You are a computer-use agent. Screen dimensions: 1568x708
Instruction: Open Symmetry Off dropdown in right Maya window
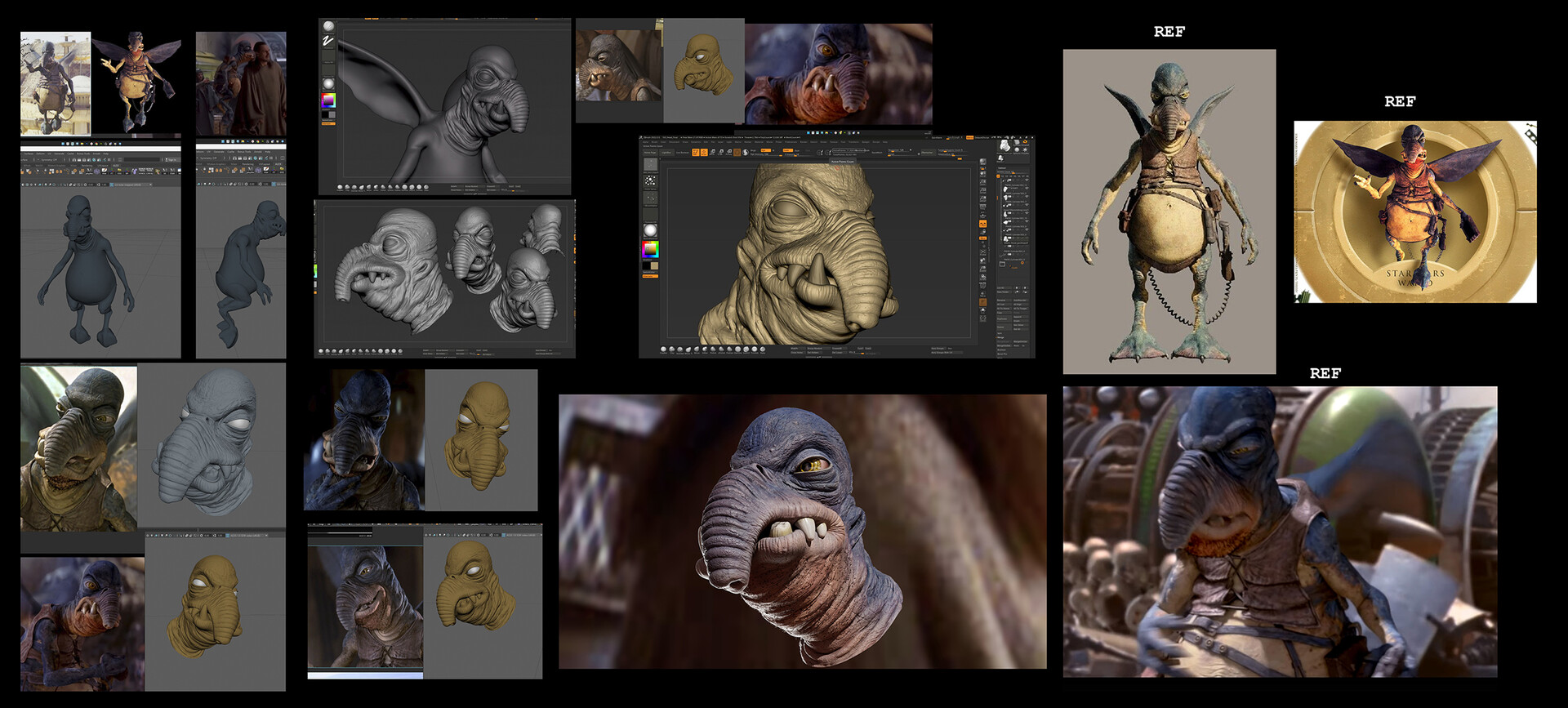click(208, 158)
